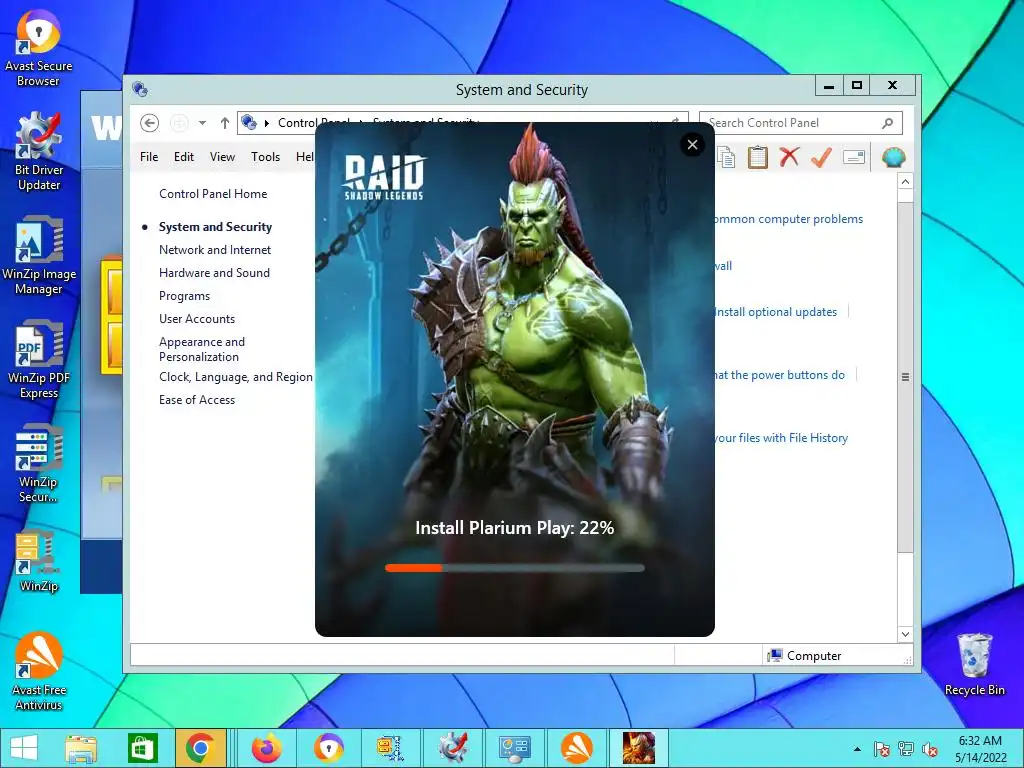Open WinZip from the taskbar

pos(390,748)
